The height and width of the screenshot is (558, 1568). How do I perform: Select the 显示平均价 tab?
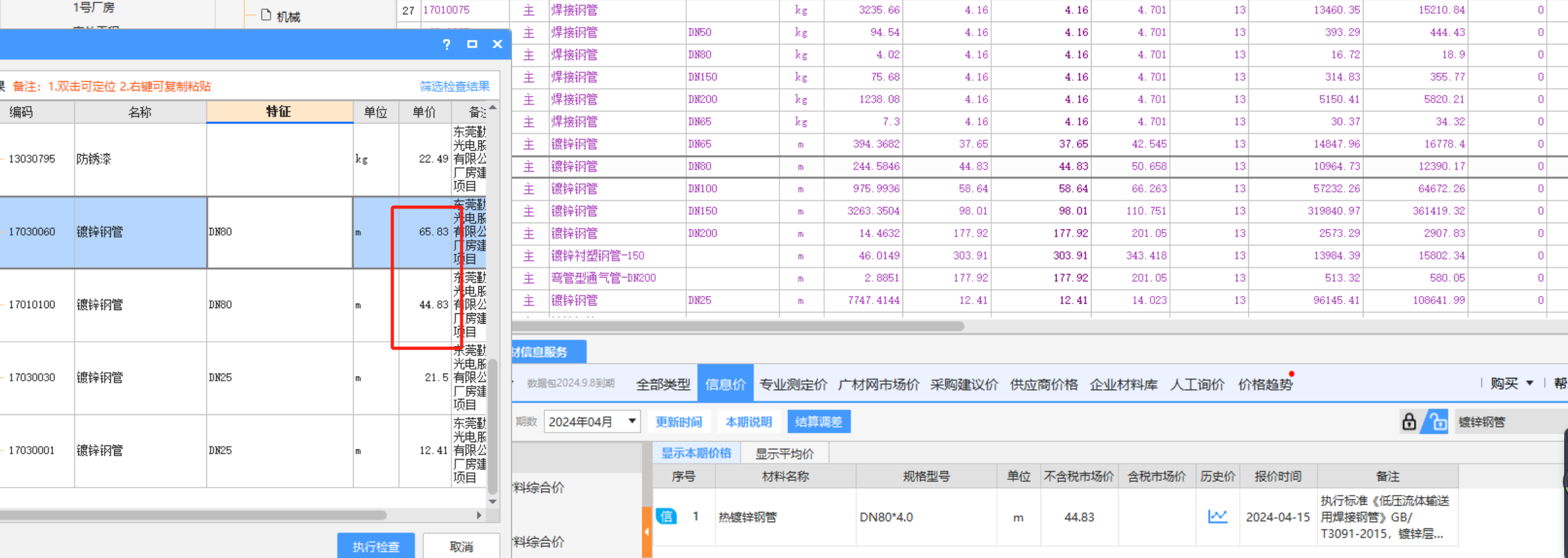click(785, 453)
